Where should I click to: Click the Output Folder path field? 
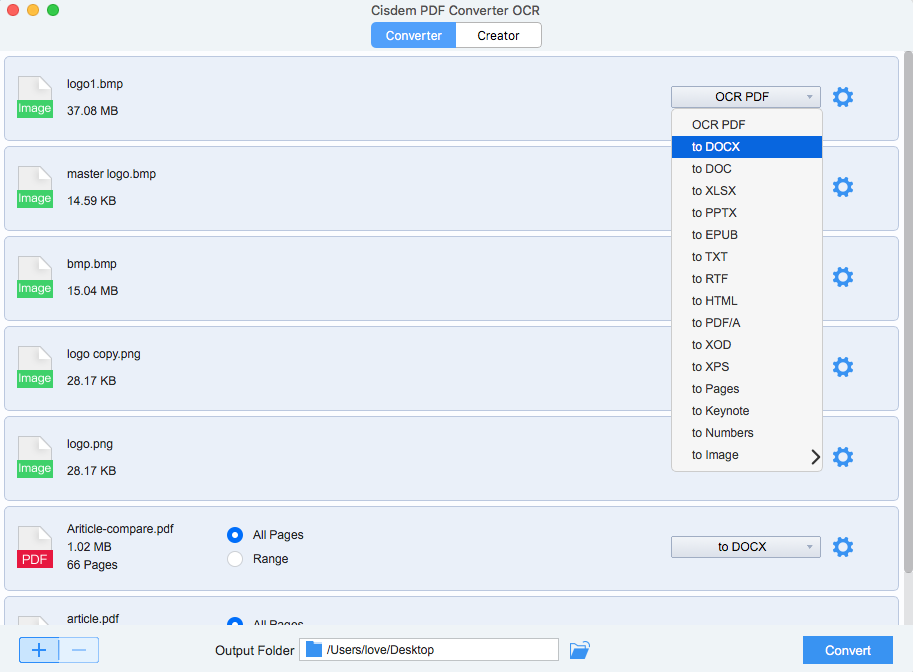point(428,650)
